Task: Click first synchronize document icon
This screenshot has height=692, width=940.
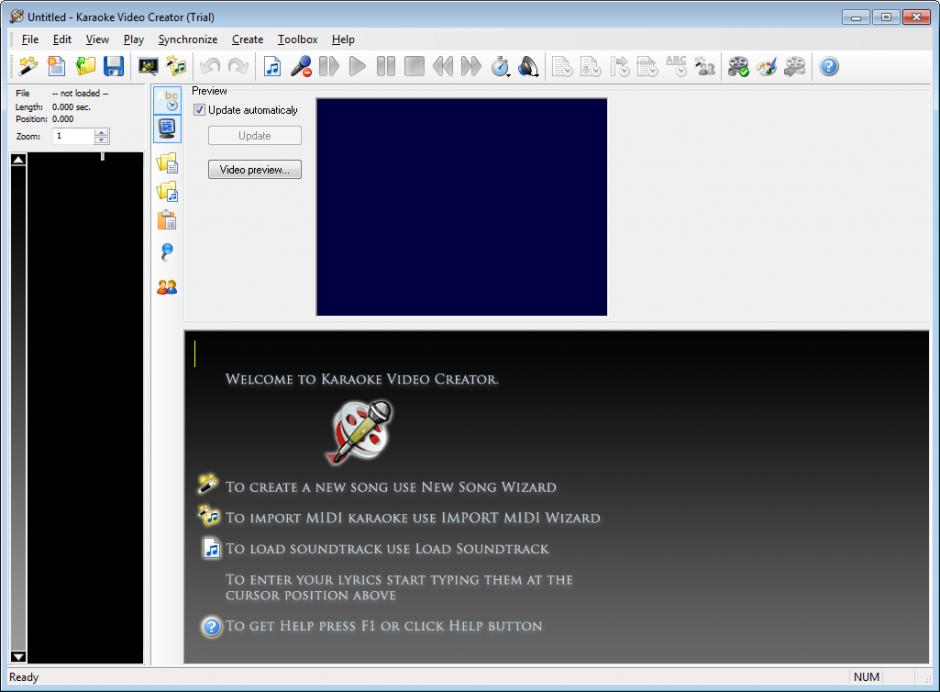Action: tap(562, 66)
